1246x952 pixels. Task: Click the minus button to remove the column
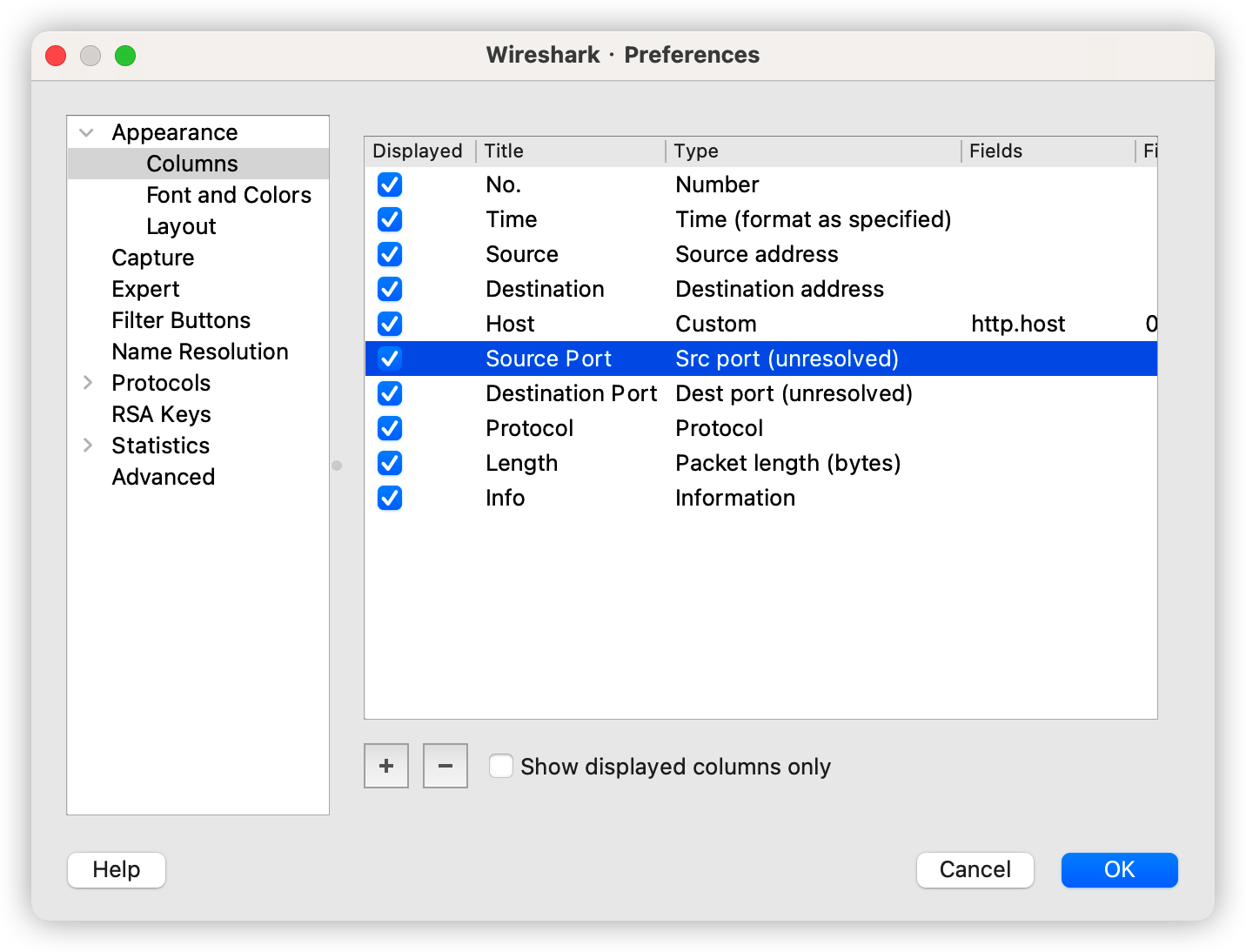pos(445,766)
